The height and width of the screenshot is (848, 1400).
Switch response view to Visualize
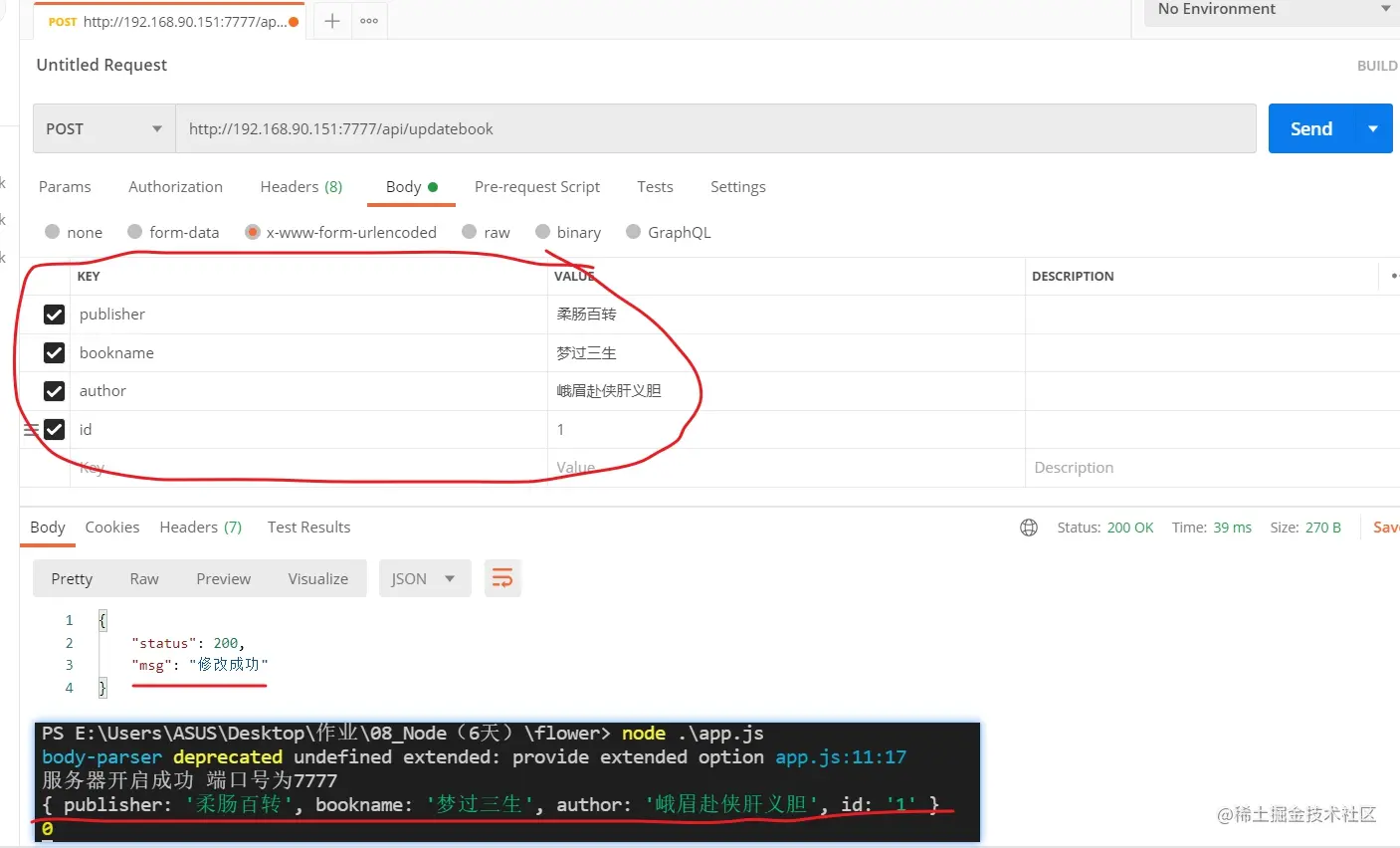coord(318,578)
